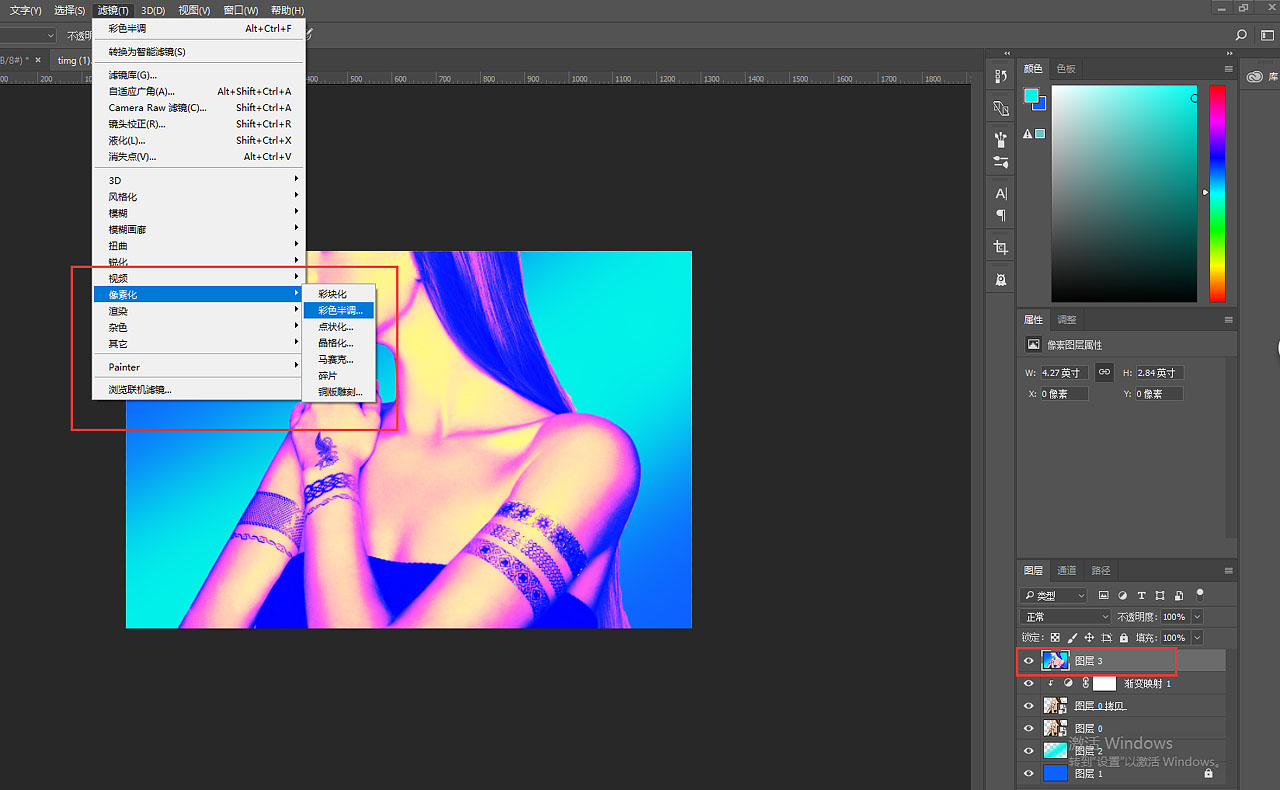The image size is (1280, 790).
Task: Filter layers by type layers icon
Action: 1142,595
